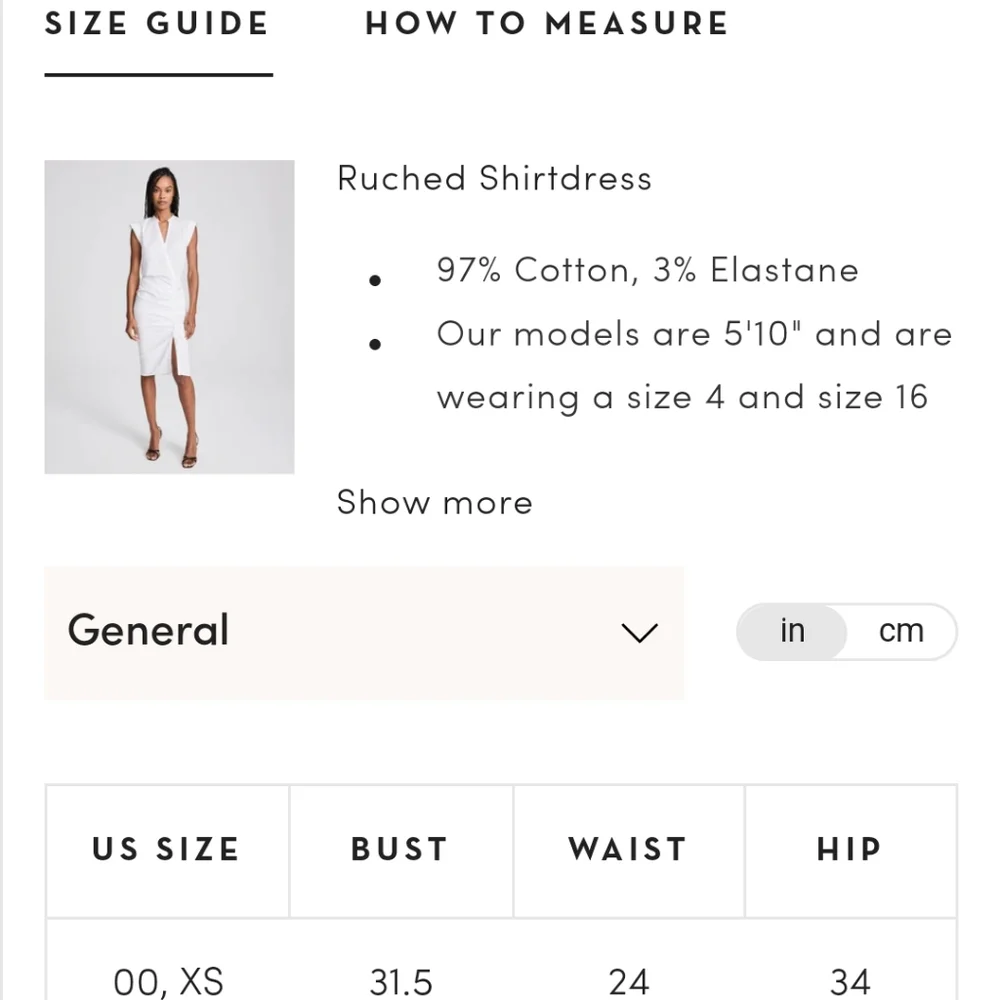1000x1000 pixels.
Task: Collapse the General section header
Action: click(148, 631)
